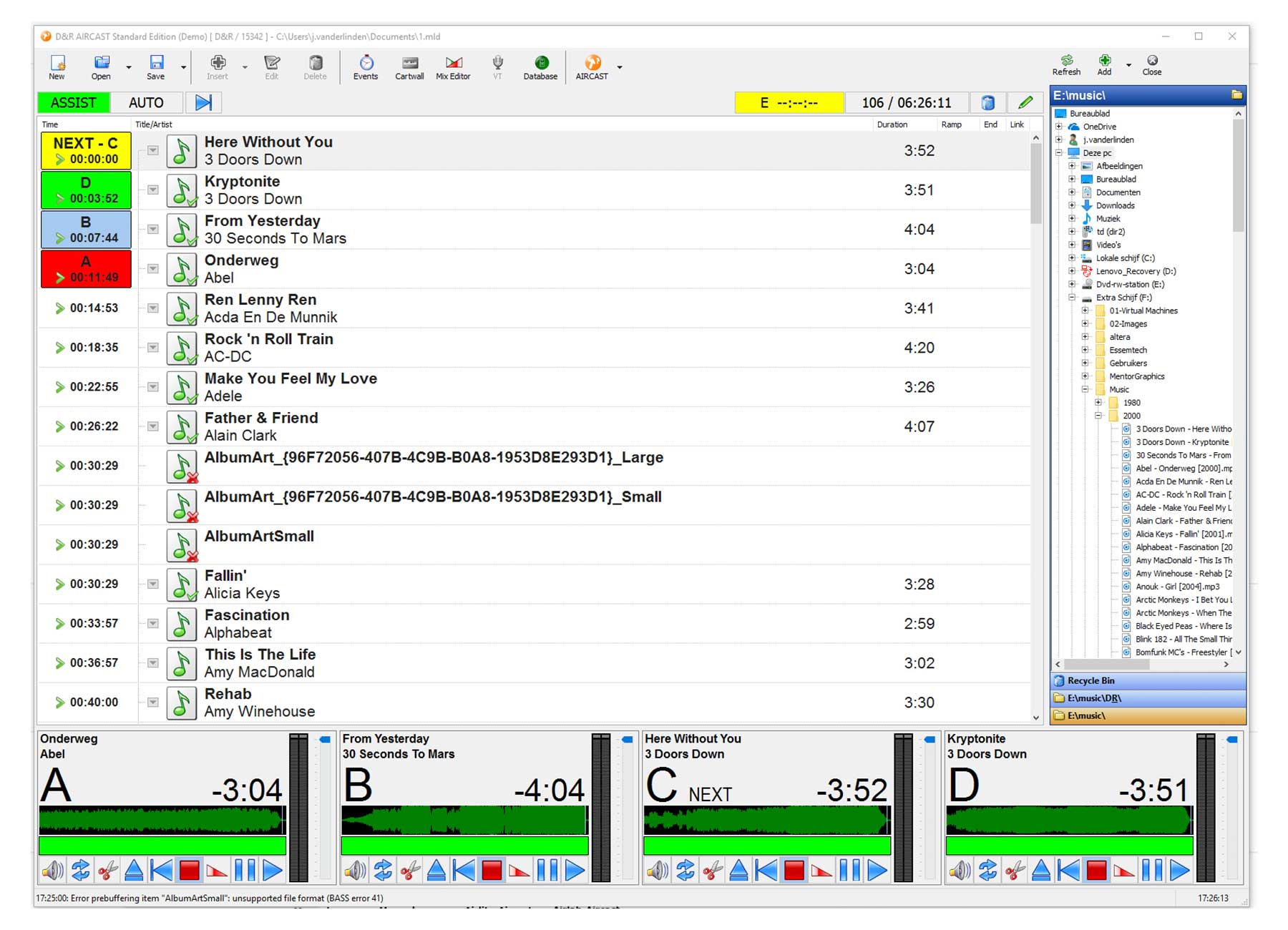1288x930 pixels.
Task: Open dropdown arrow next to Open
Action: (x=129, y=67)
